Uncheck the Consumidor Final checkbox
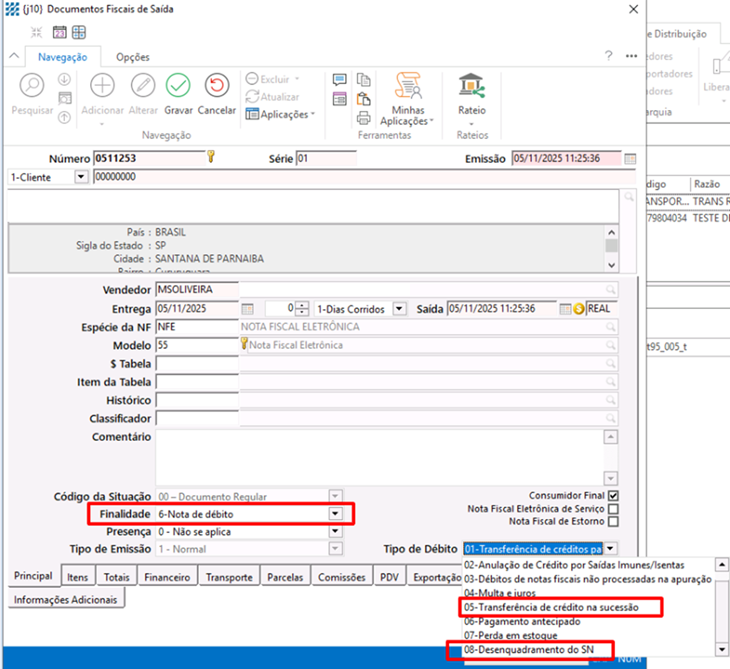730x669 pixels. click(613, 495)
